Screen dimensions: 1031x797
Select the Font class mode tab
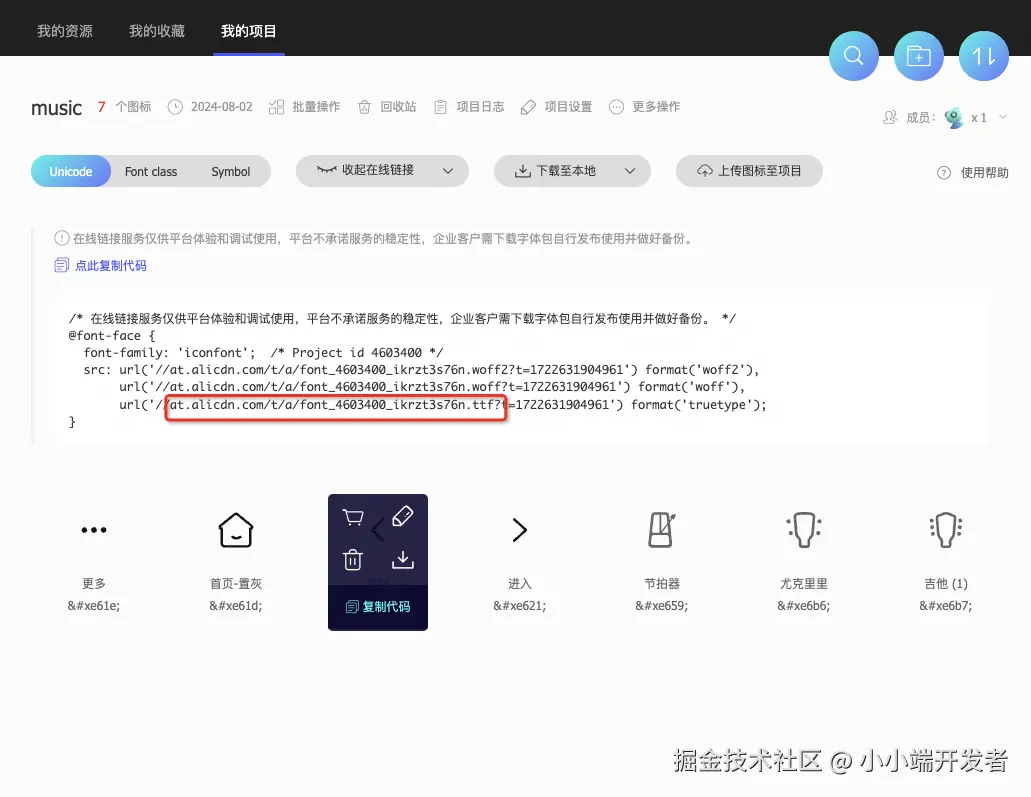[x=151, y=172]
